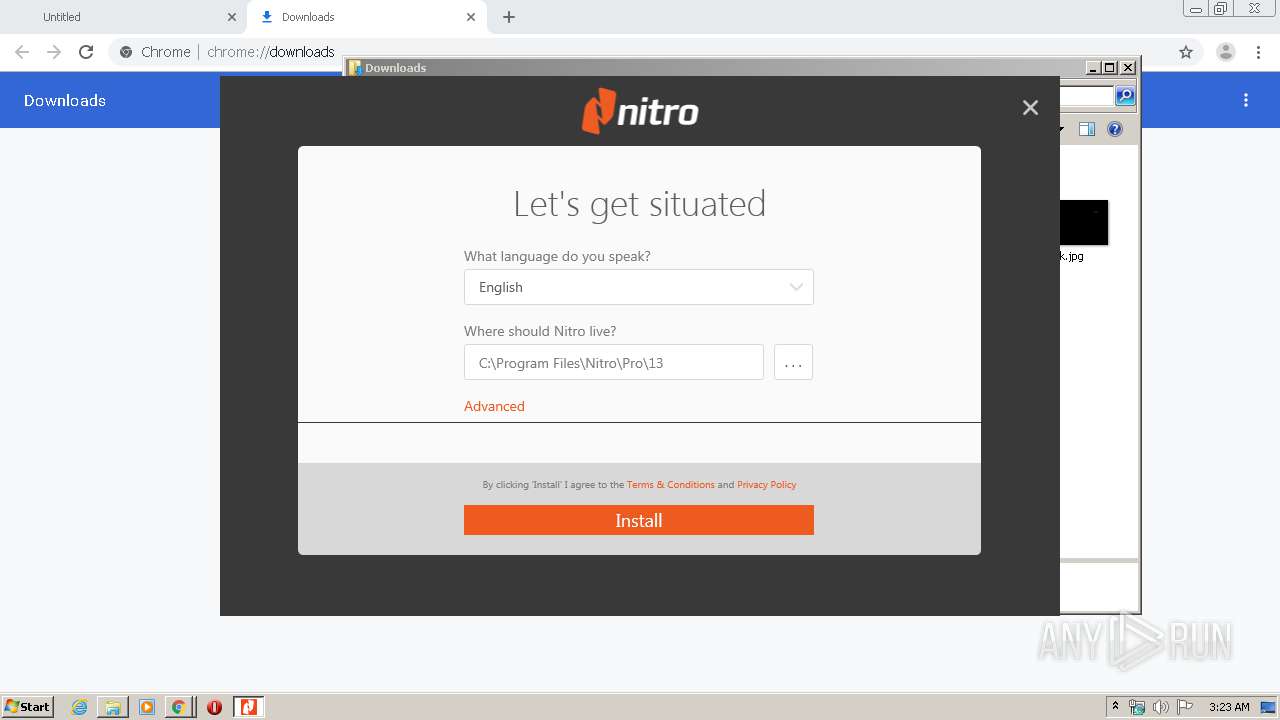Select the Downloads Chrome tab
The image size is (1280, 720).
coord(367,17)
